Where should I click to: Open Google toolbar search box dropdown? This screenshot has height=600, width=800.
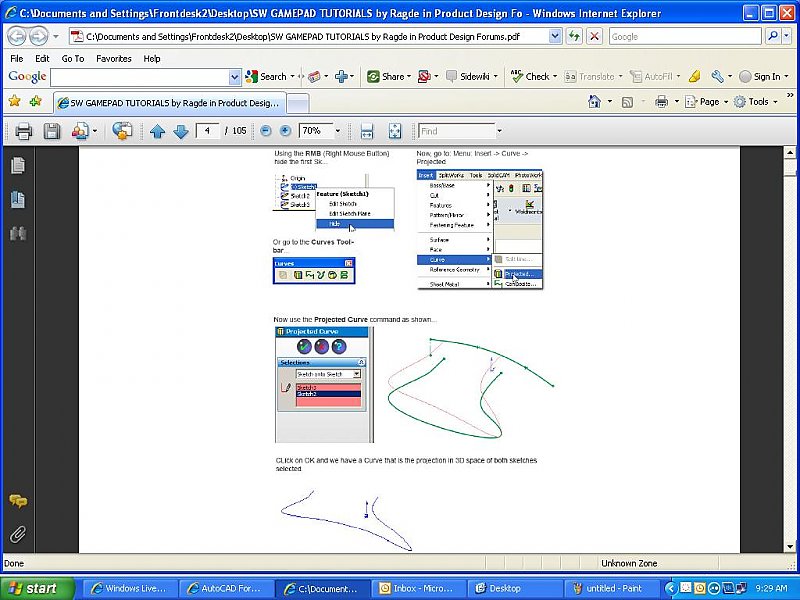point(234,77)
